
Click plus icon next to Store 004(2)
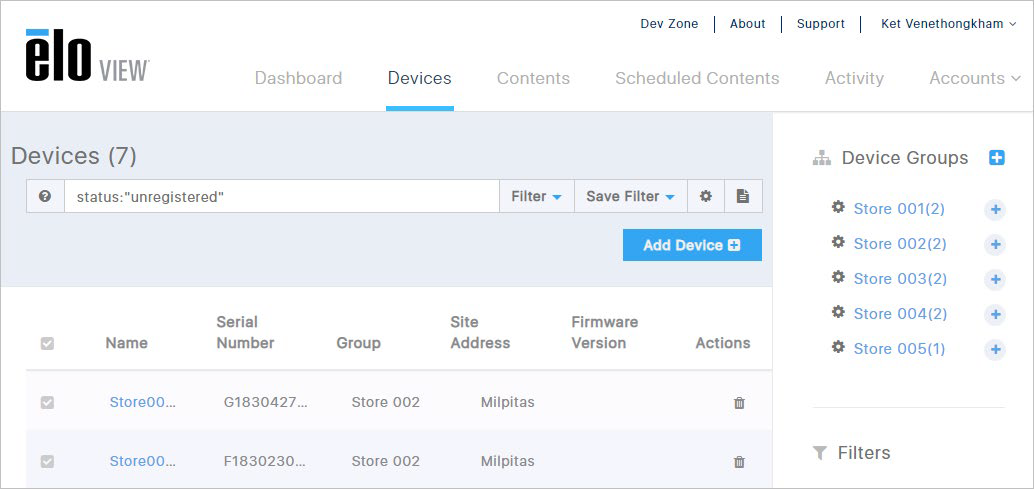tap(995, 315)
